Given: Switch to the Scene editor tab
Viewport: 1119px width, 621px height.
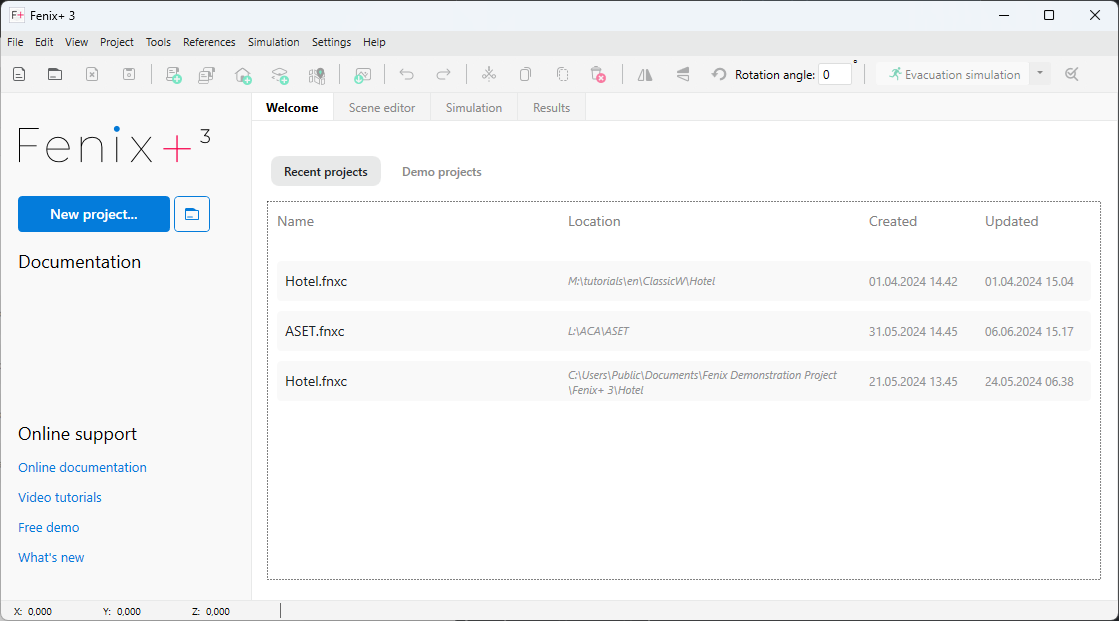Looking at the screenshot, I should point(381,107).
